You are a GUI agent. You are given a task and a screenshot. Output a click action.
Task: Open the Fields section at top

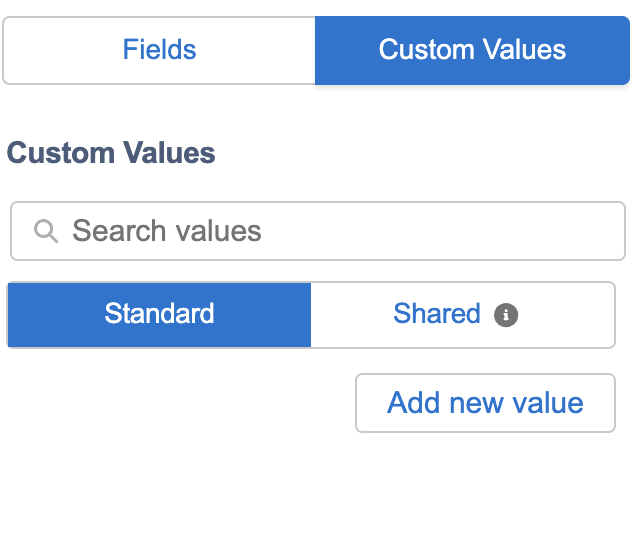159,51
